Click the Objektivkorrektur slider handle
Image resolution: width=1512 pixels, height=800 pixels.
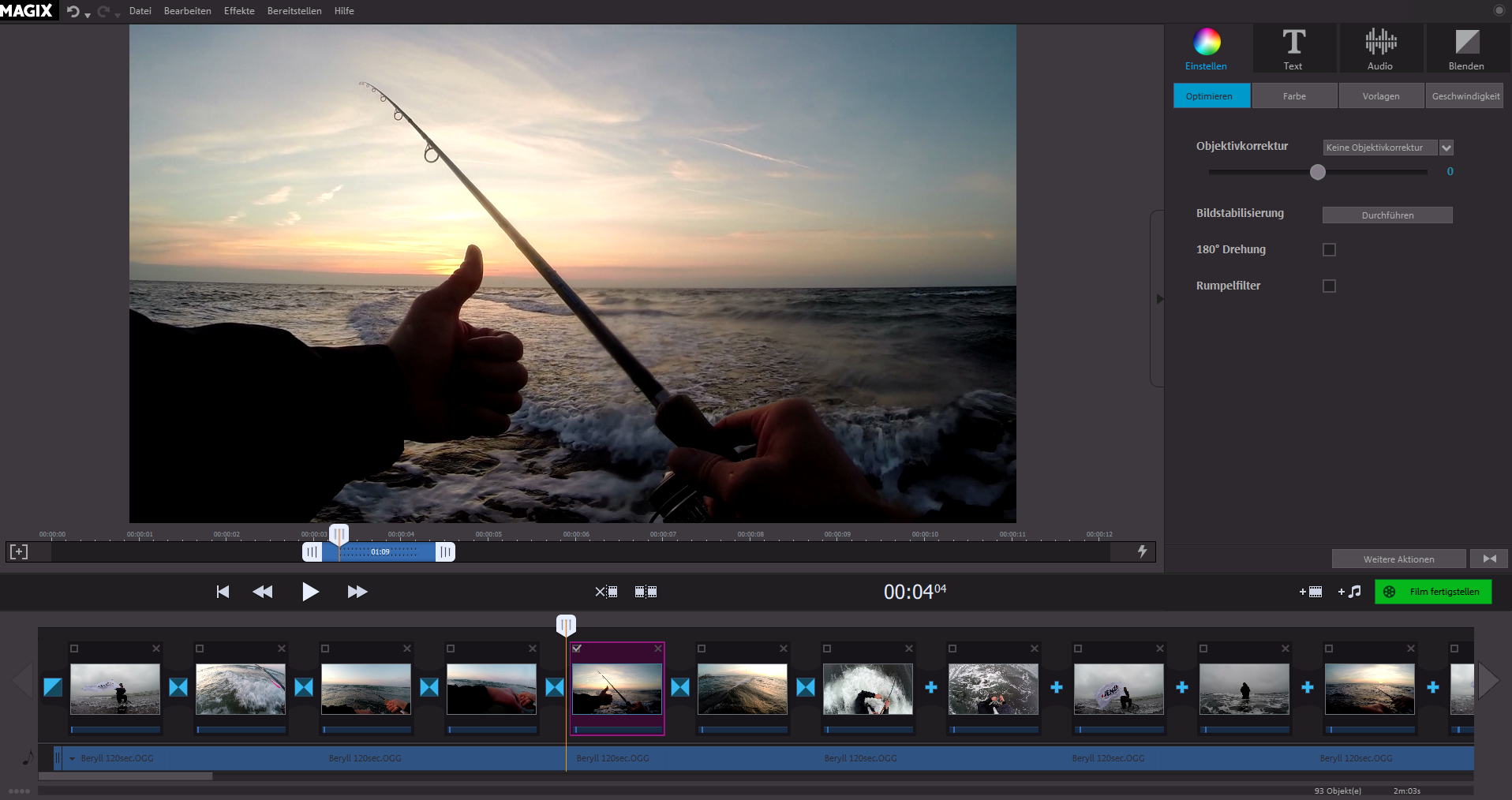(1318, 172)
